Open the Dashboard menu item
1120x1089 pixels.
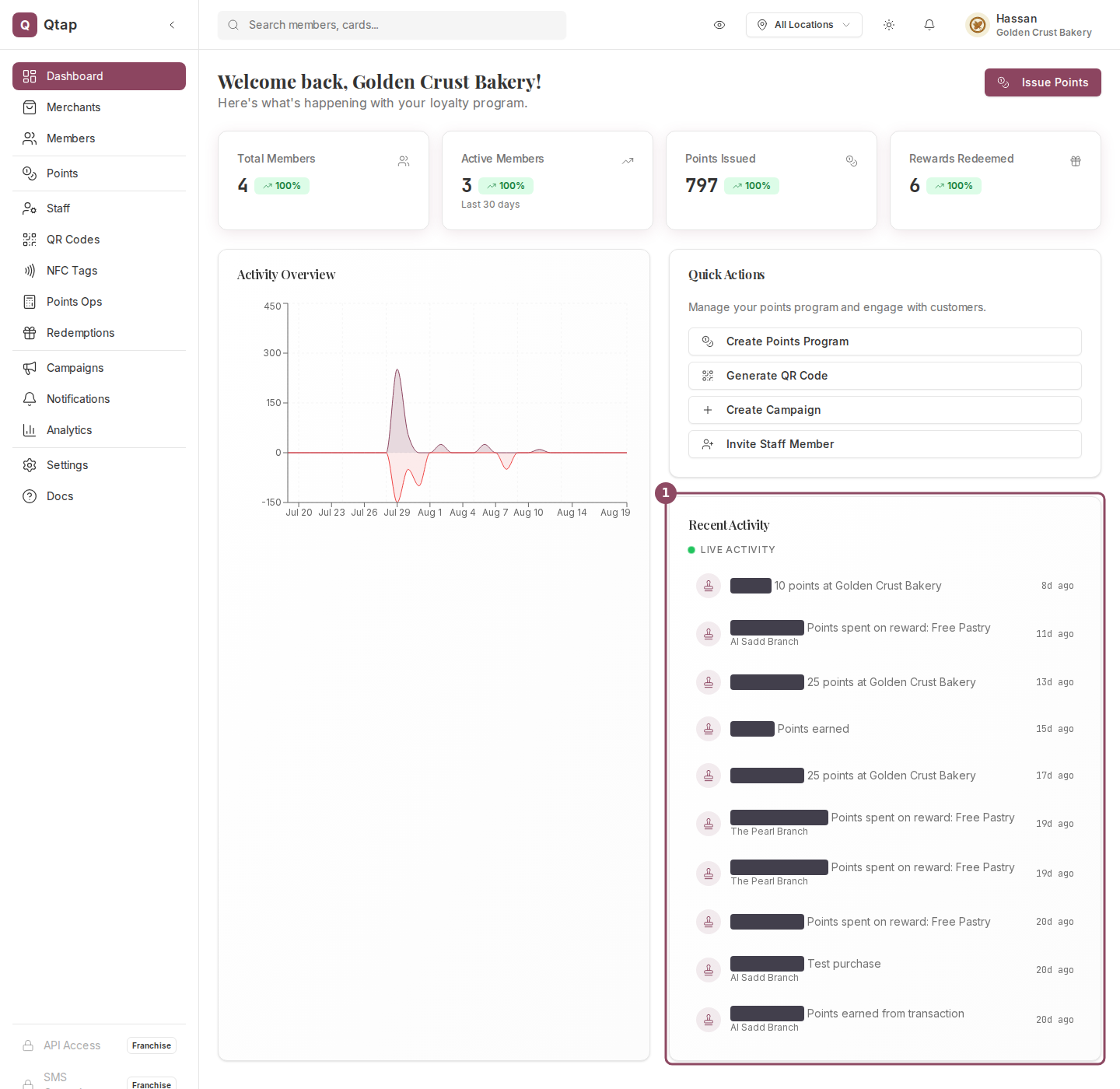pyautogui.click(x=99, y=76)
